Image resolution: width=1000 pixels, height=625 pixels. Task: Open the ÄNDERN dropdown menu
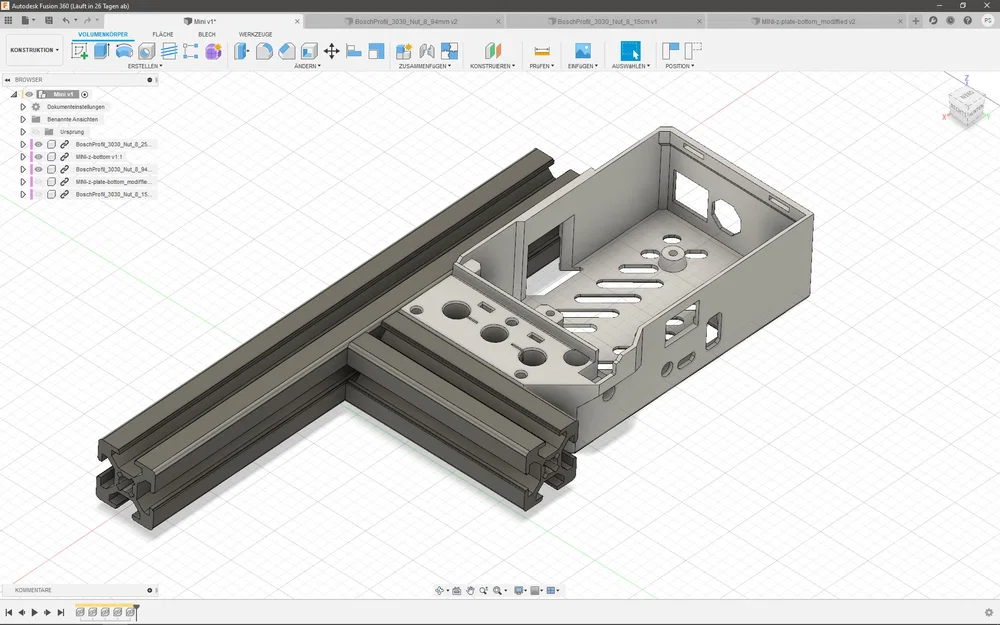[307, 66]
